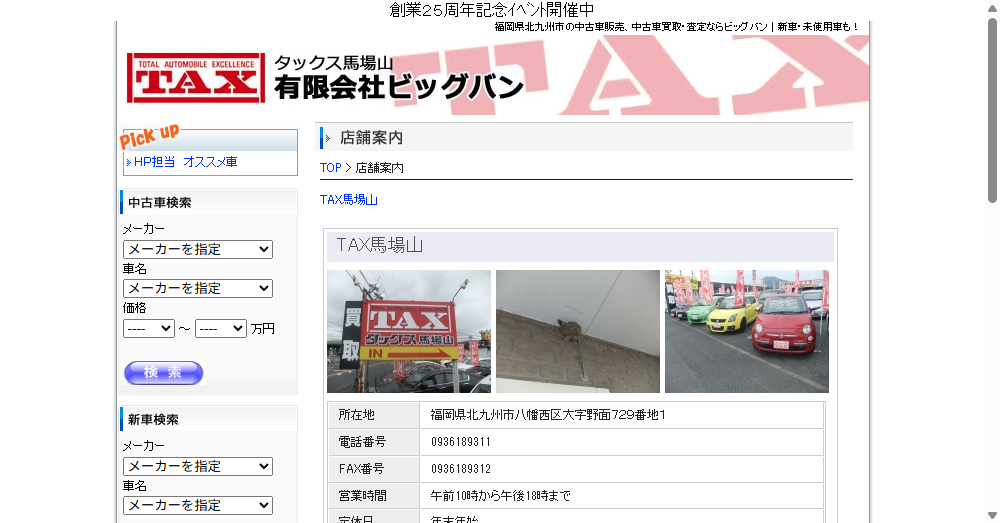Expand new car 車名 dropdown
This screenshot has width=1000, height=523.
[197, 505]
